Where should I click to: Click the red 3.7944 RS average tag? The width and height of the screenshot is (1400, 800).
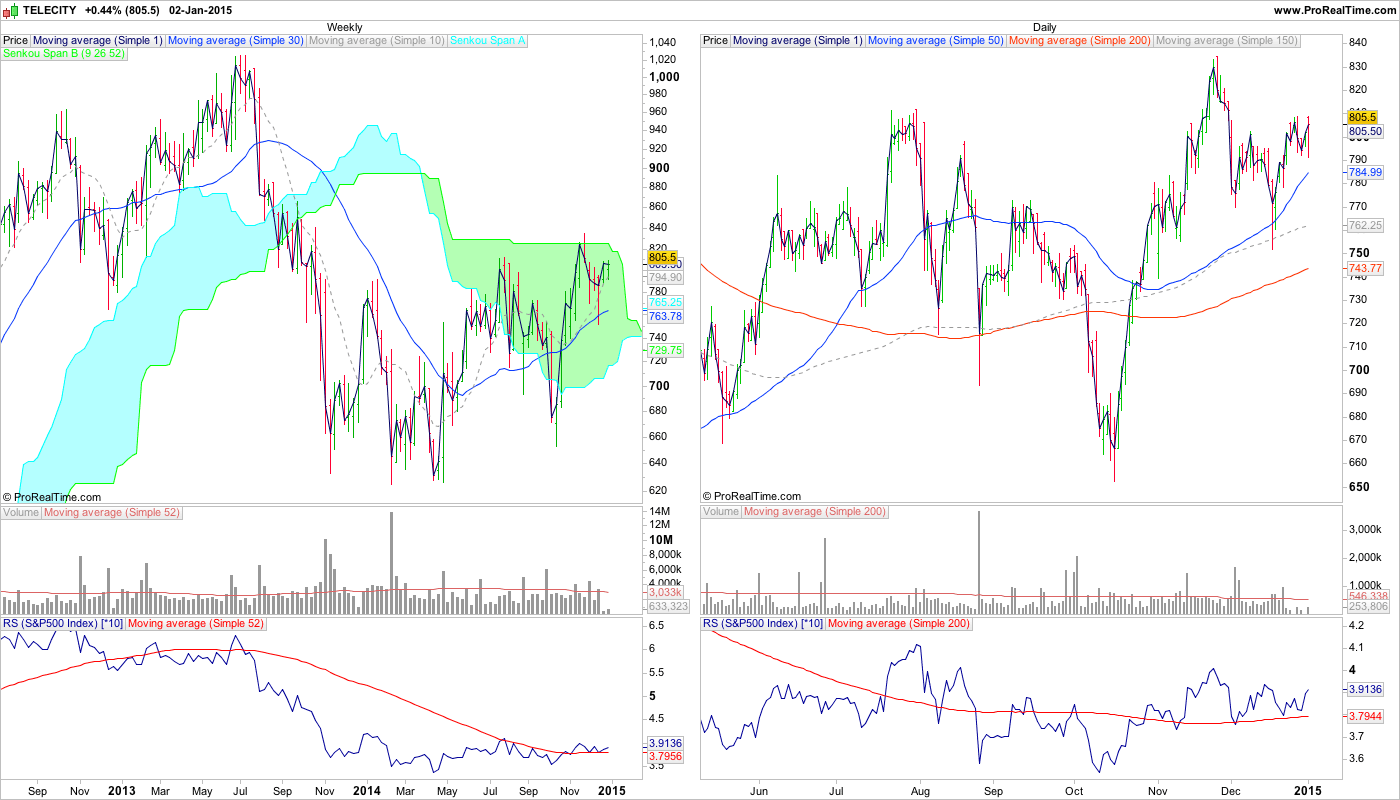[1366, 716]
